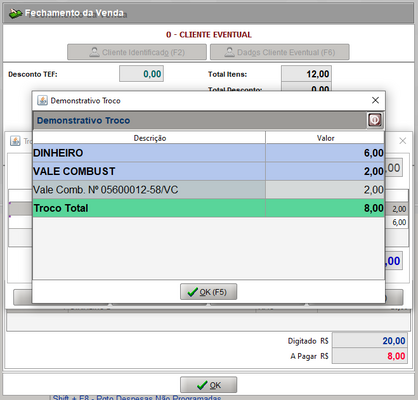Image resolution: width=418 pixels, height=400 pixels.
Task: Select the Troco Total row
Action: [x=208, y=208]
